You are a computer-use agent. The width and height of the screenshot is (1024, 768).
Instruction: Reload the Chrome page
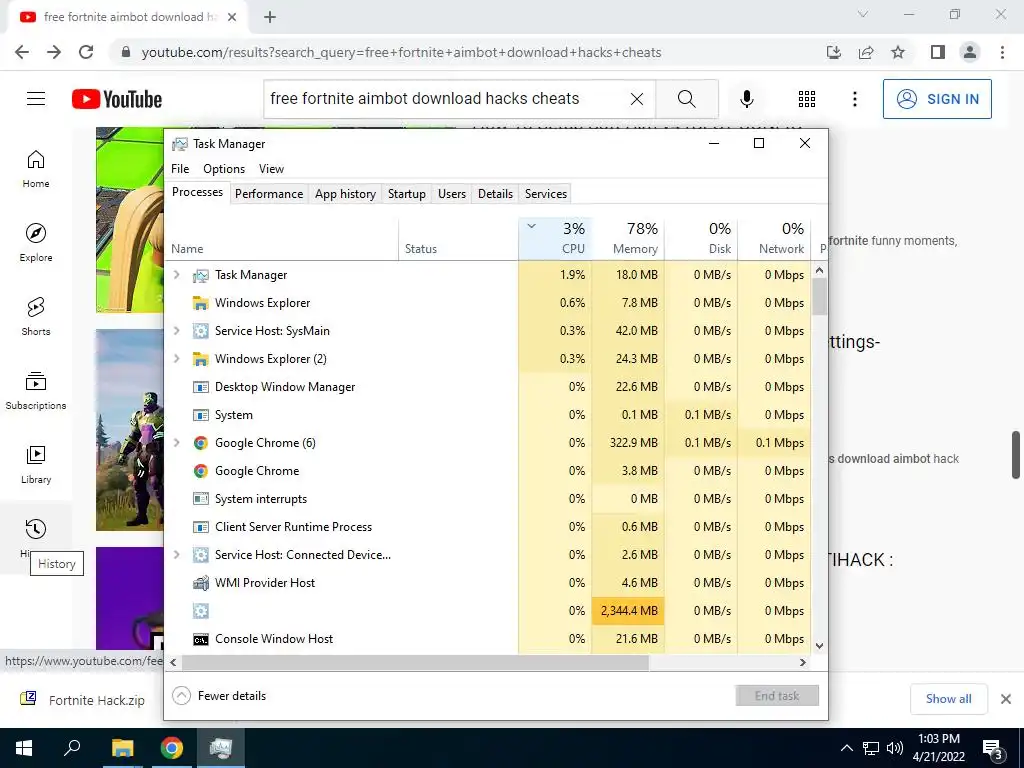[86, 52]
